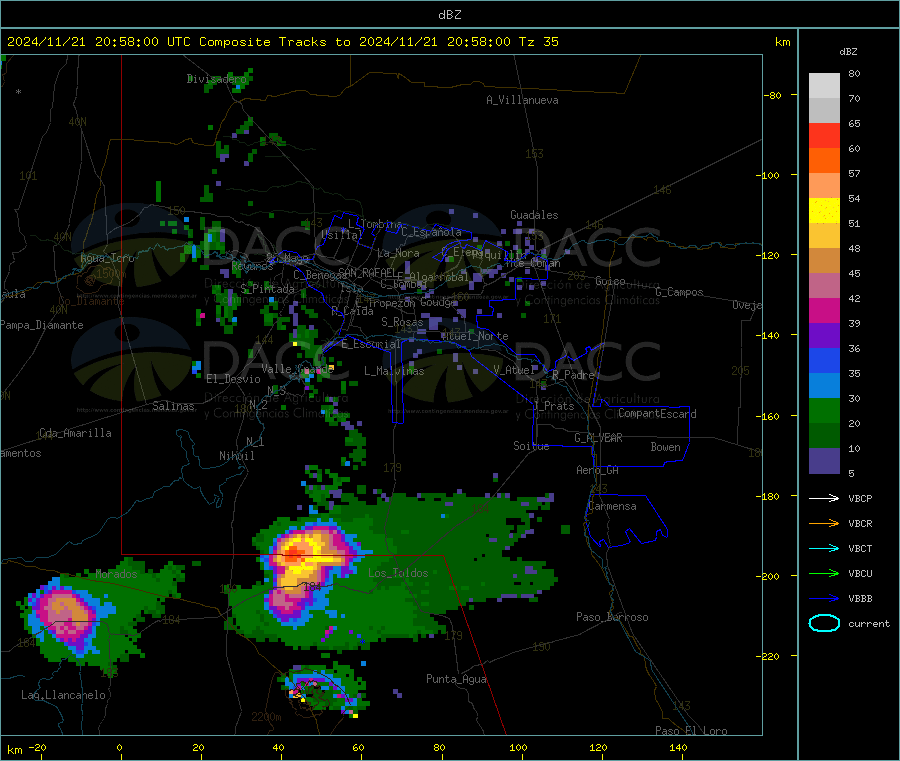
Task: Click the Lag.Llancanelo map label
Action: coord(64,695)
